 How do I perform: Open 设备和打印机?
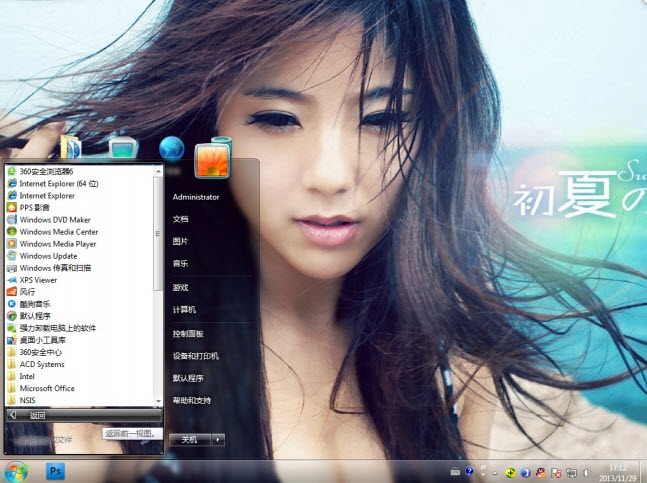click(196, 356)
